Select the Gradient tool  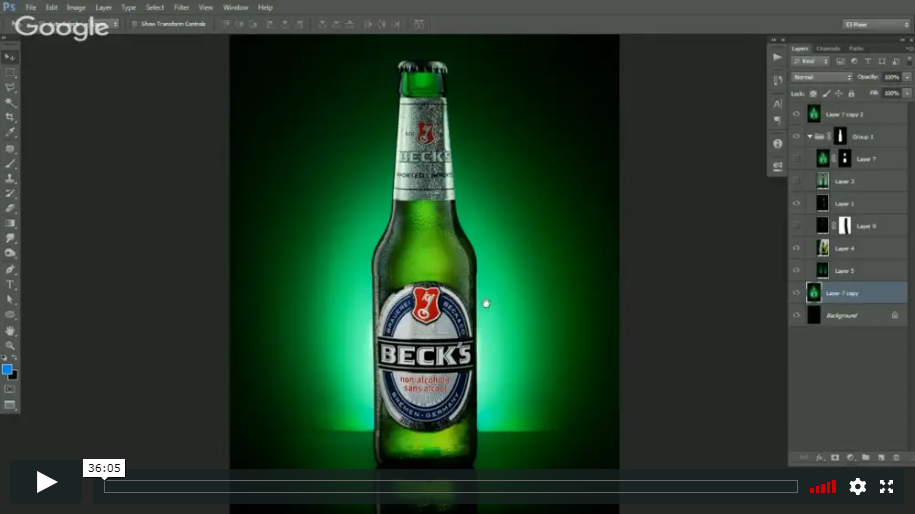[x=10, y=223]
